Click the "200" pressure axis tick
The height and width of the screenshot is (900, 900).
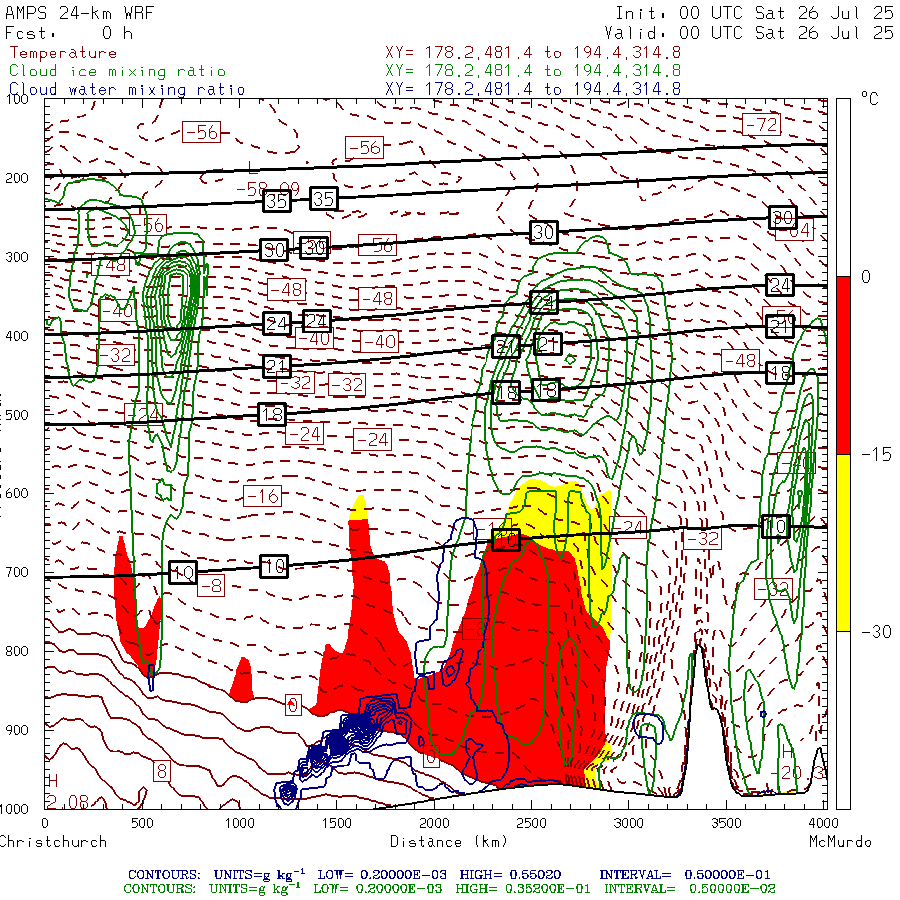click(17, 178)
